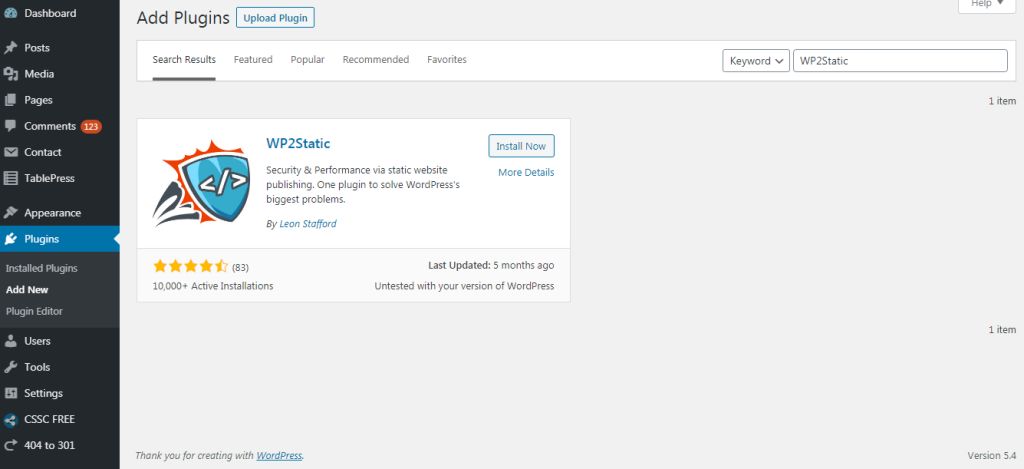This screenshot has width=1024, height=469.
Task: Click the Last Updated 5 months ago text
Action: [491, 265]
